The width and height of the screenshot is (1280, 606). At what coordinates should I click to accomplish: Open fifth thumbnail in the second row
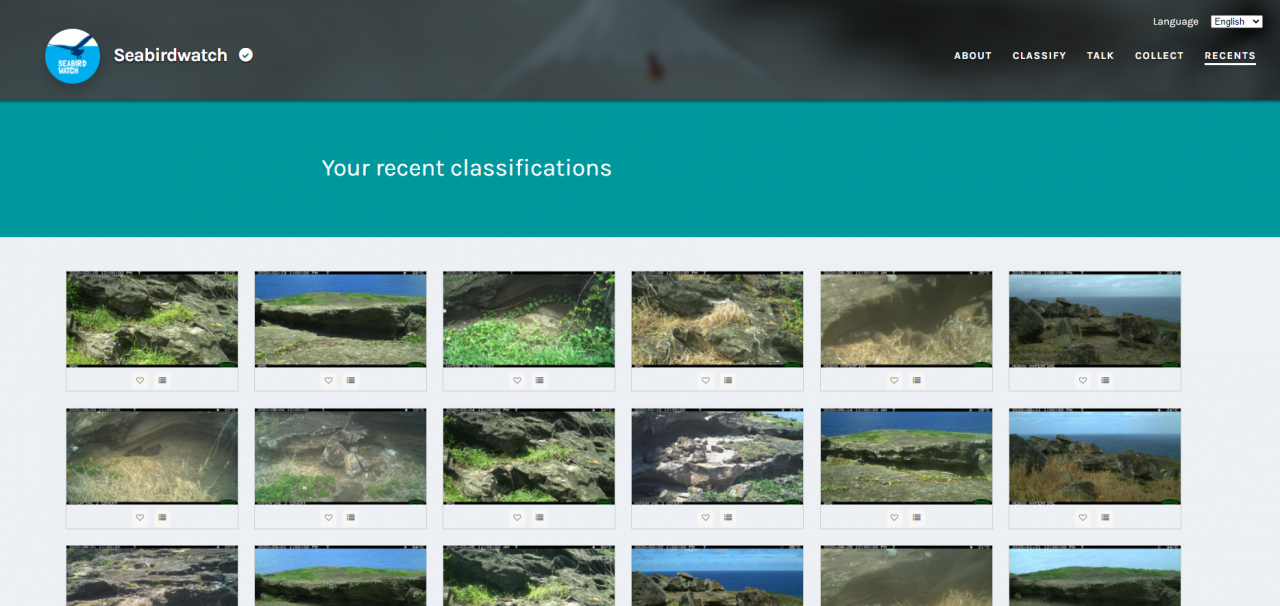point(906,456)
